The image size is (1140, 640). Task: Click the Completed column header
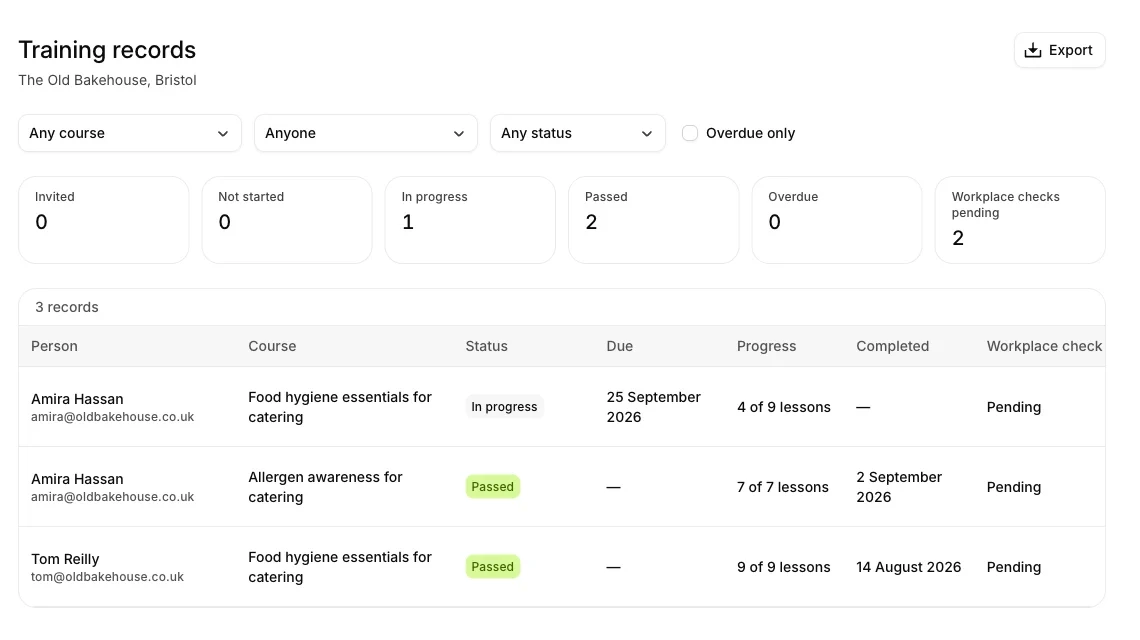tap(893, 346)
